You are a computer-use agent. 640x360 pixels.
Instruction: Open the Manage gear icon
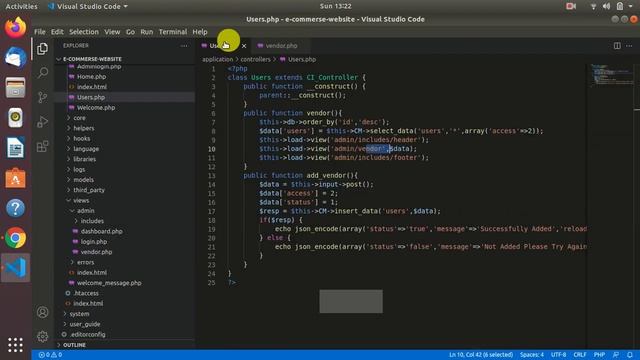coord(42,336)
